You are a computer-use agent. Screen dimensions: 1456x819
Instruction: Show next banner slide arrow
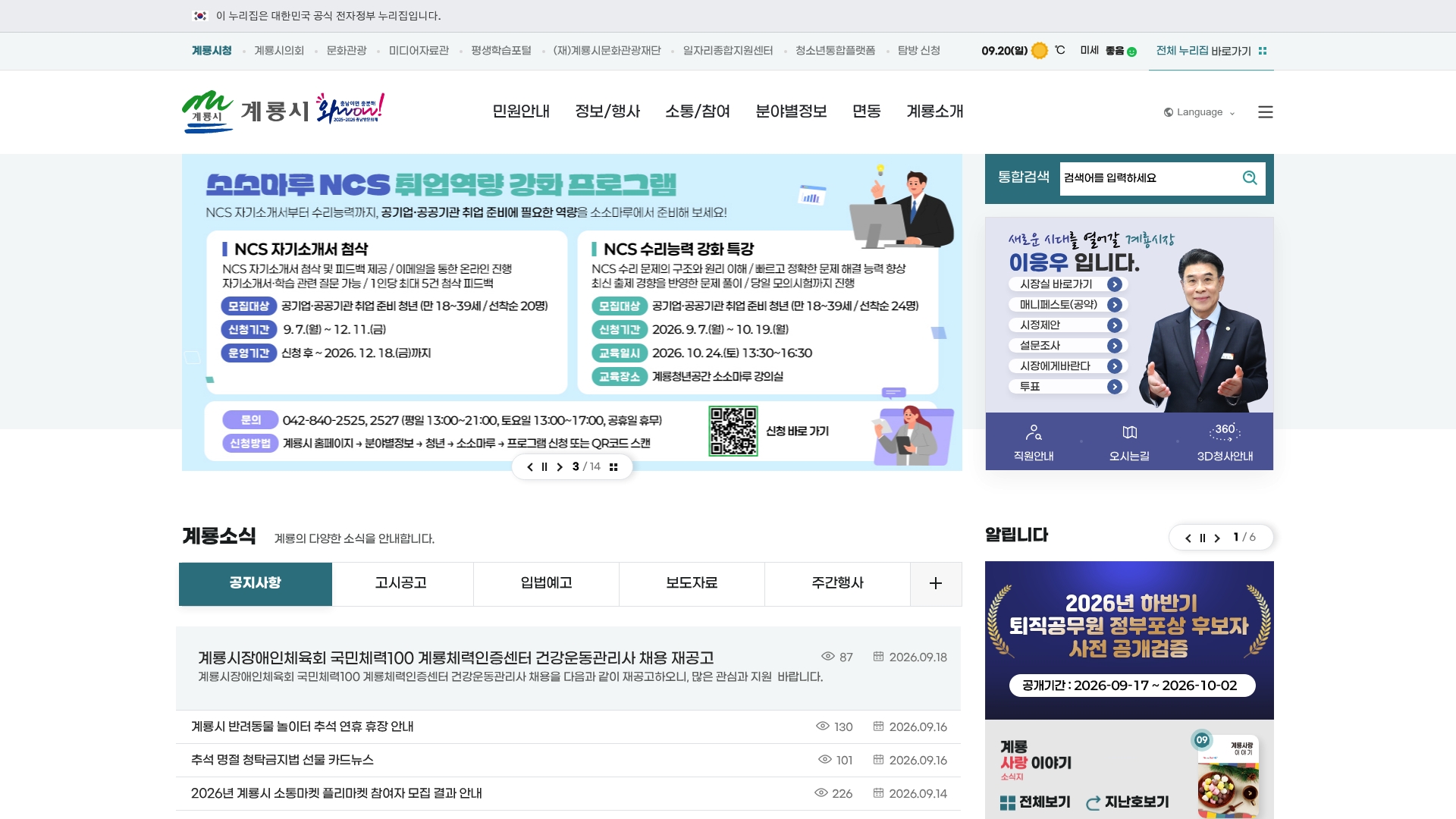[x=560, y=467]
